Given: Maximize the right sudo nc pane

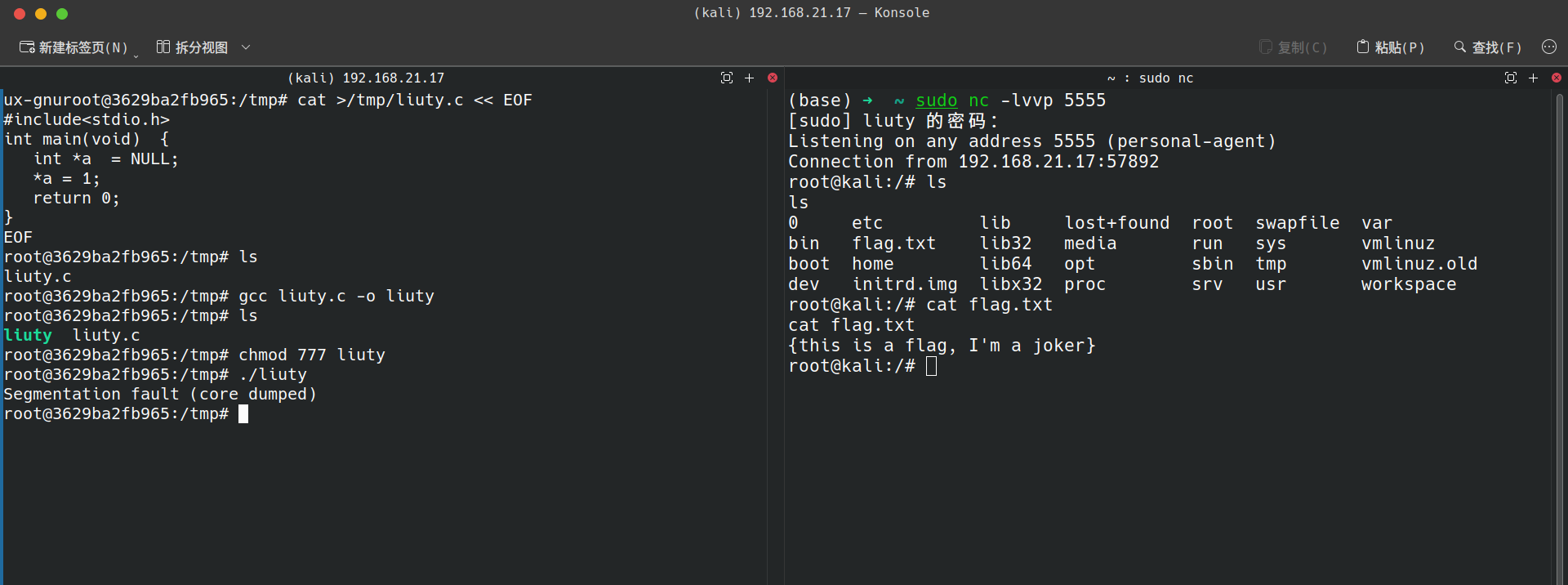Looking at the screenshot, I should pos(1511,78).
